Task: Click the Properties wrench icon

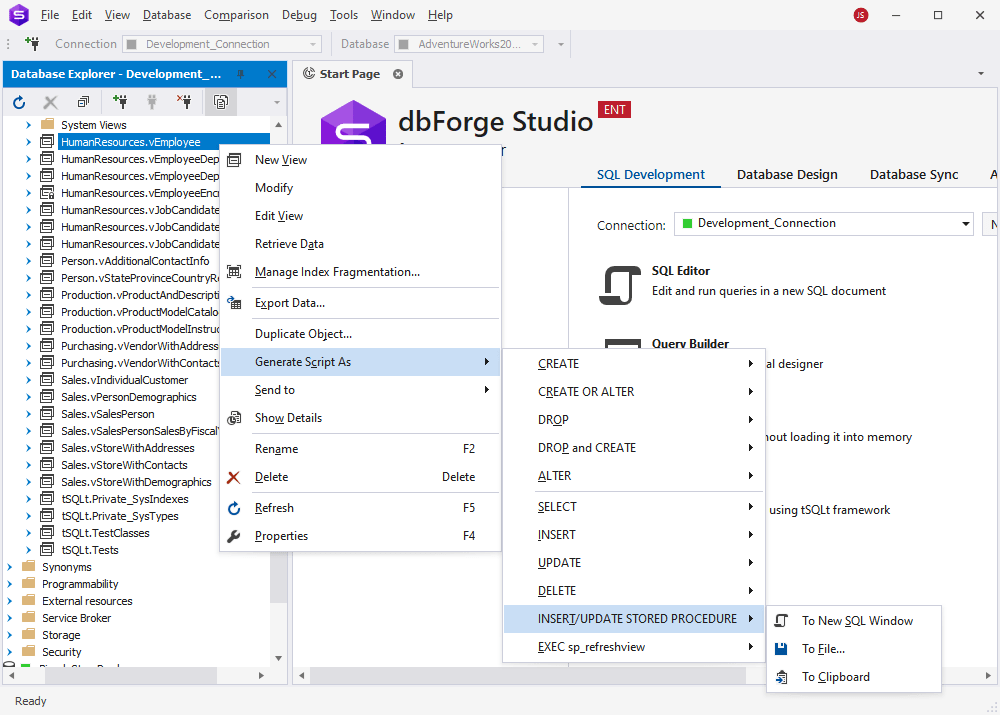Action: pos(234,536)
